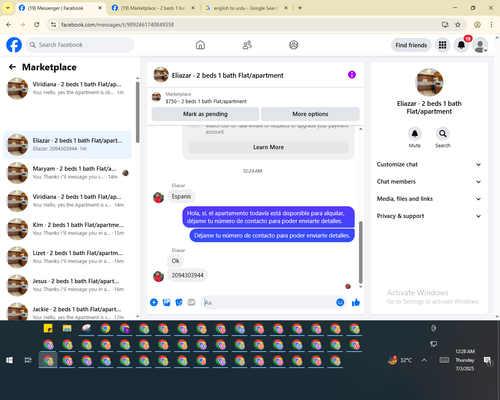Open the Jesus conversation

coord(68,285)
